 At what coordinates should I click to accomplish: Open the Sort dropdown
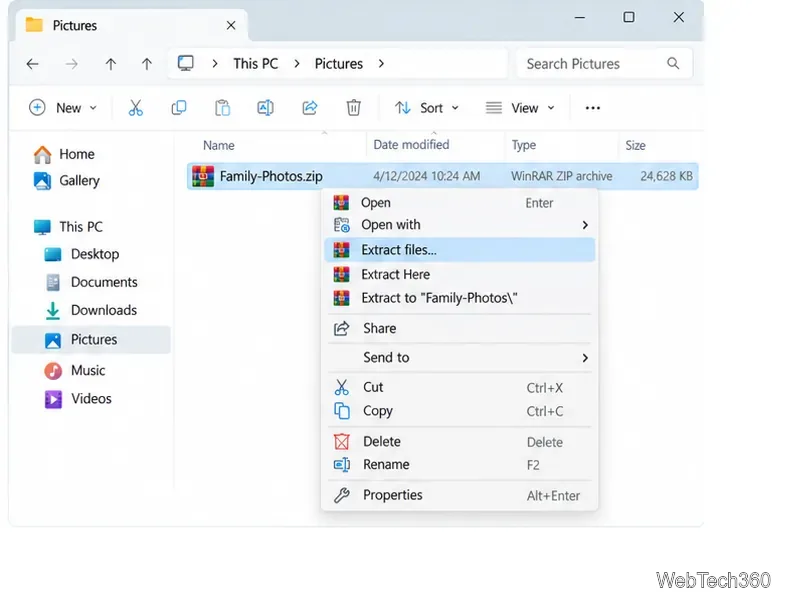[427, 108]
